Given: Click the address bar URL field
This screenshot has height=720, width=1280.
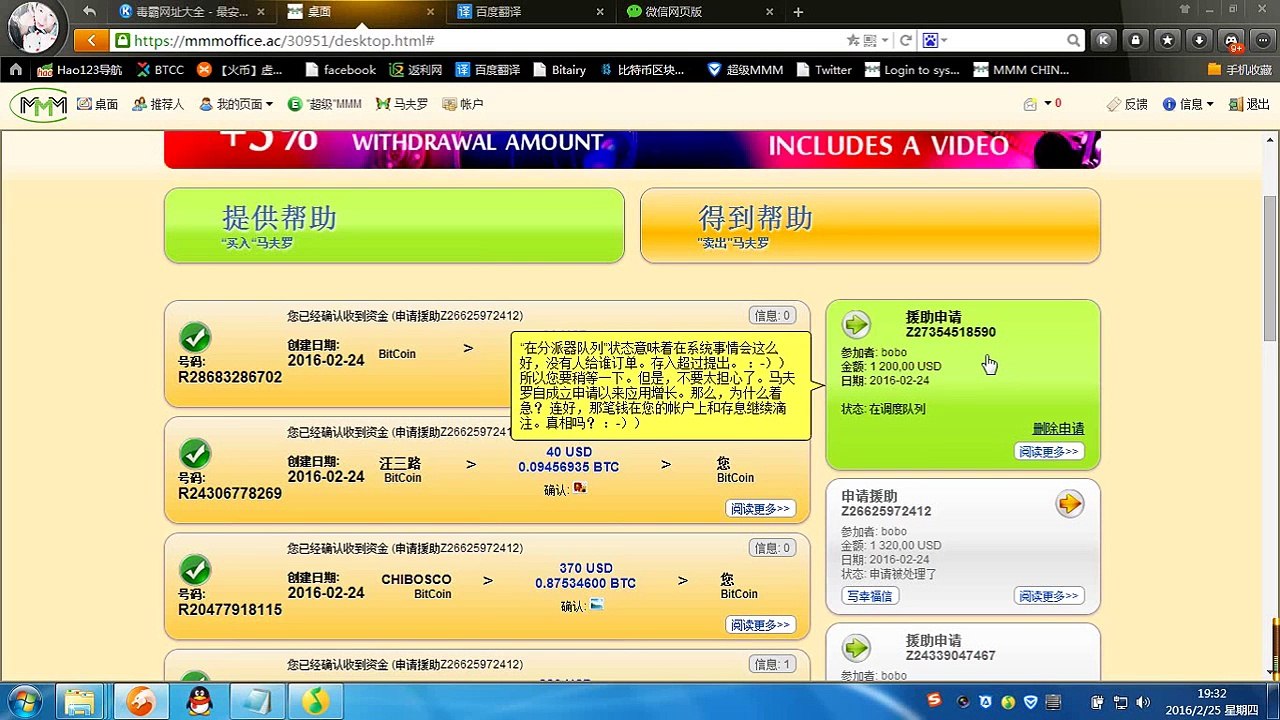Looking at the screenshot, I should click(475, 41).
